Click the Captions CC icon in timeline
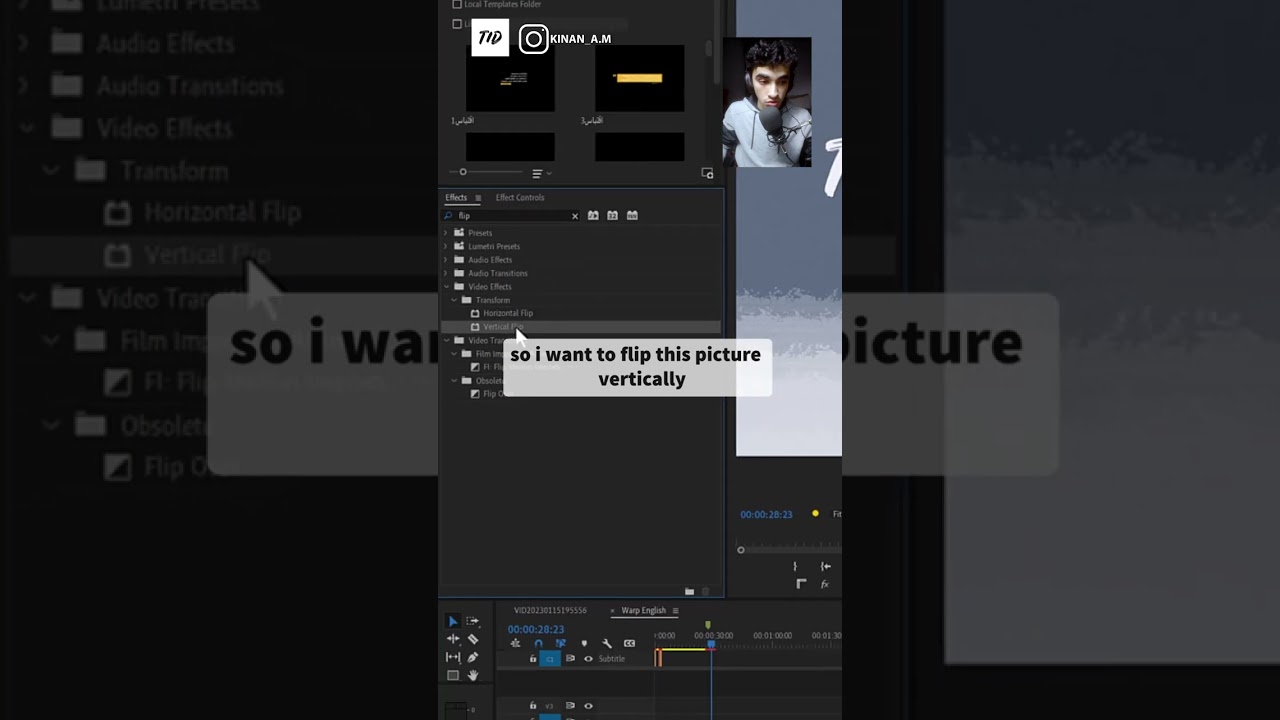The image size is (1280, 720). pyautogui.click(x=629, y=643)
